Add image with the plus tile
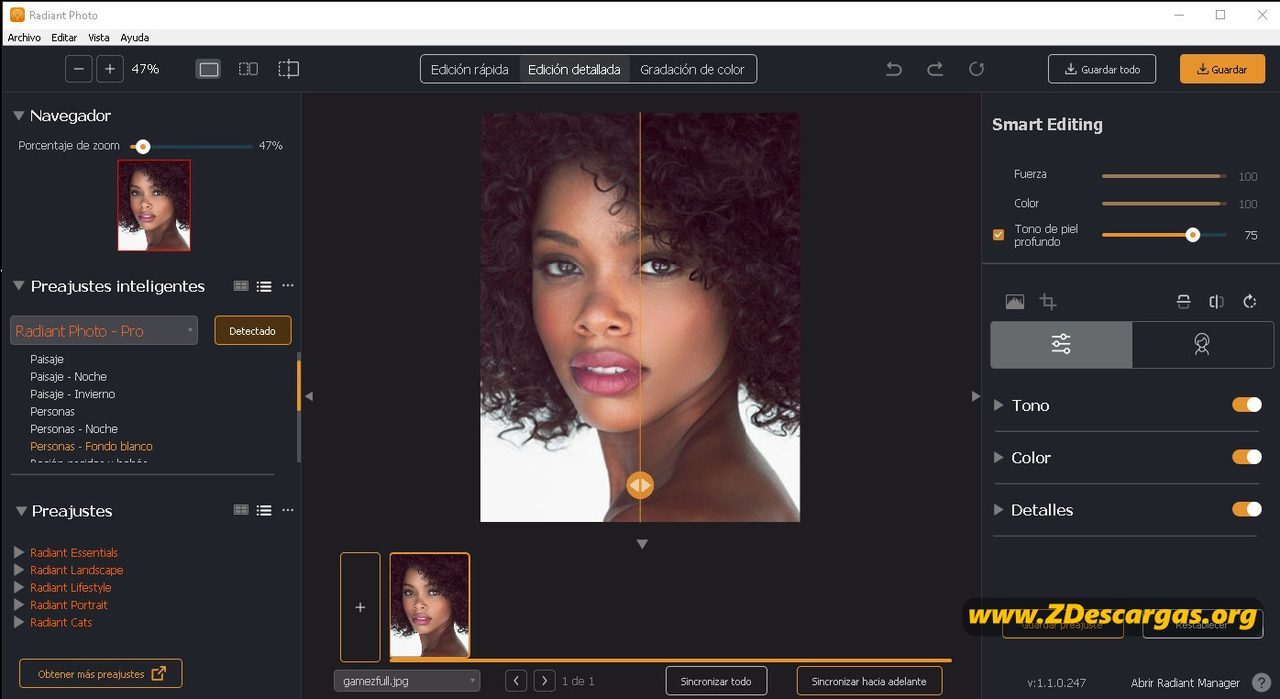 coord(360,607)
